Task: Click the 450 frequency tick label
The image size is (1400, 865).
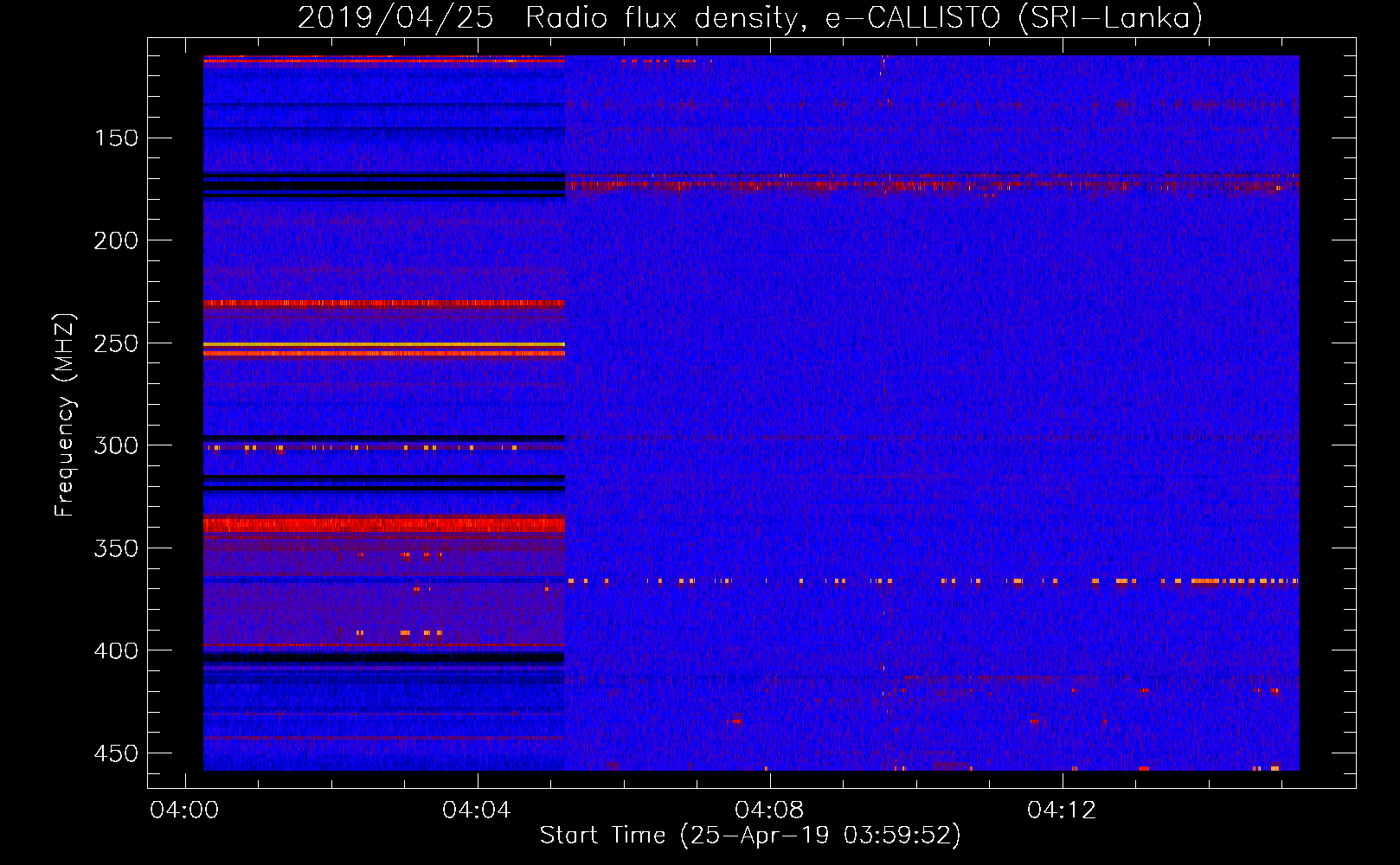Action: point(116,753)
